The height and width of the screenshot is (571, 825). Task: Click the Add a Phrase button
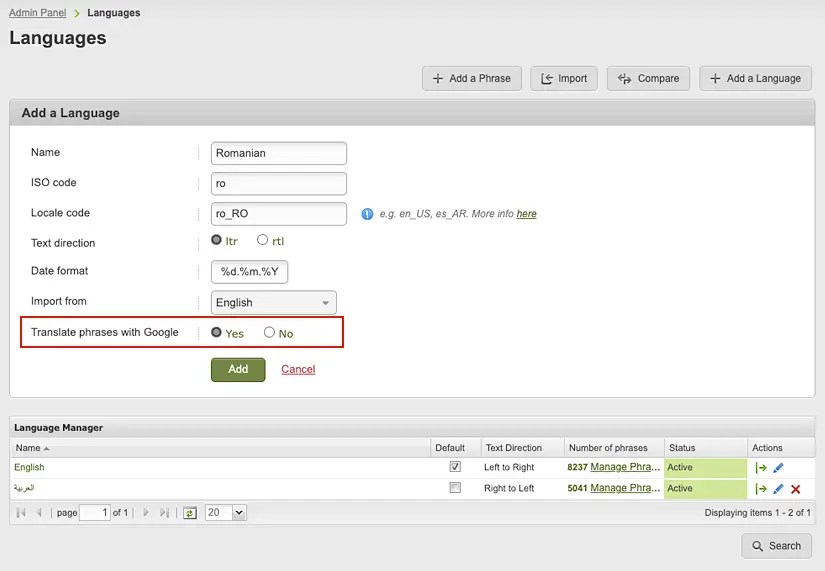pyautogui.click(x=471, y=78)
